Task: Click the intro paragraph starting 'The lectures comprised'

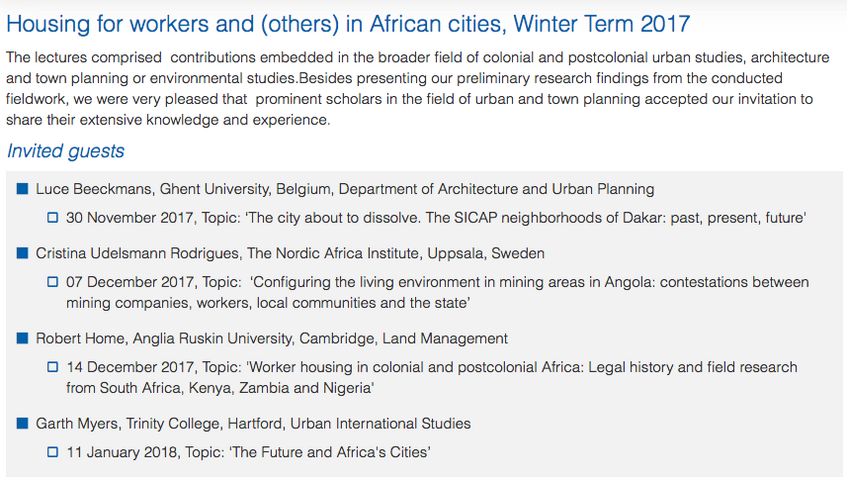Action: pyautogui.click(x=418, y=89)
